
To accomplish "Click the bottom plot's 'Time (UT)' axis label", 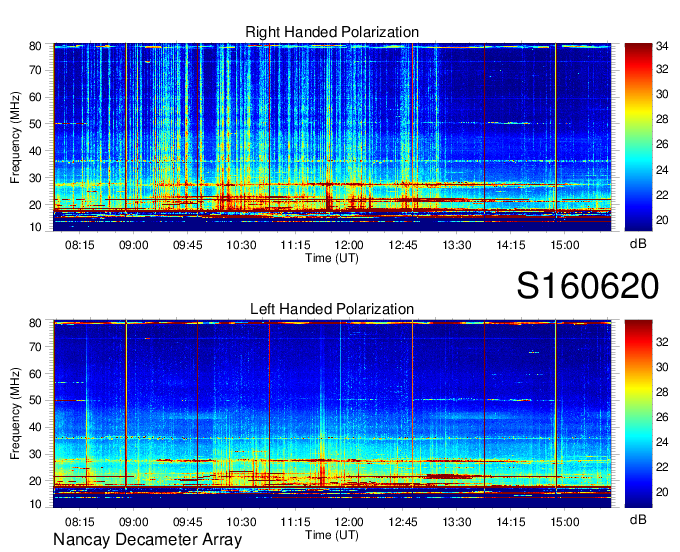I will pyautogui.click(x=332, y=536).
